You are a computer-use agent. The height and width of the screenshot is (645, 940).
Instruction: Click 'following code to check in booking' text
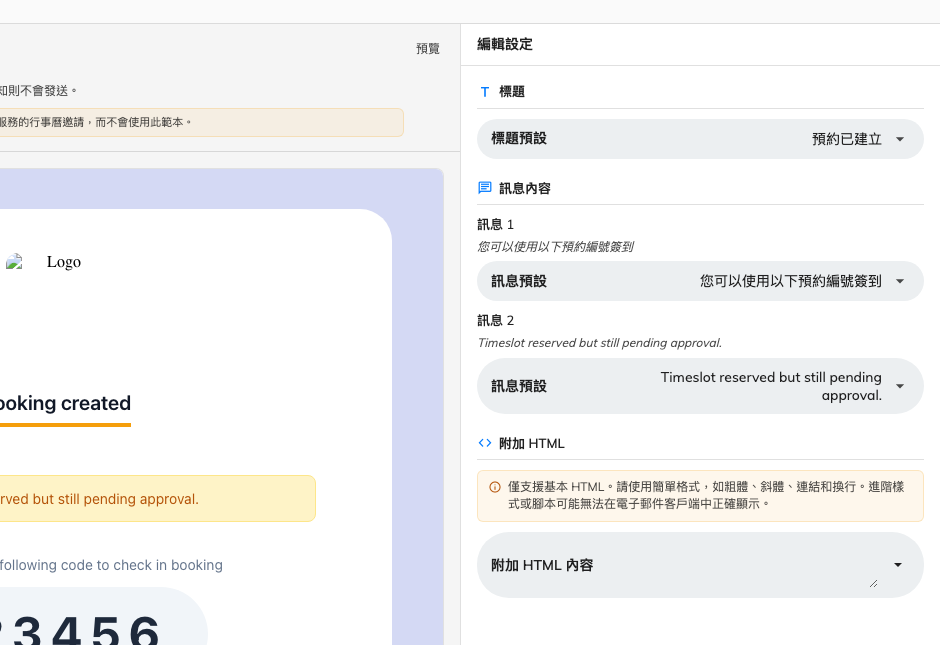(x=111, y=565)
